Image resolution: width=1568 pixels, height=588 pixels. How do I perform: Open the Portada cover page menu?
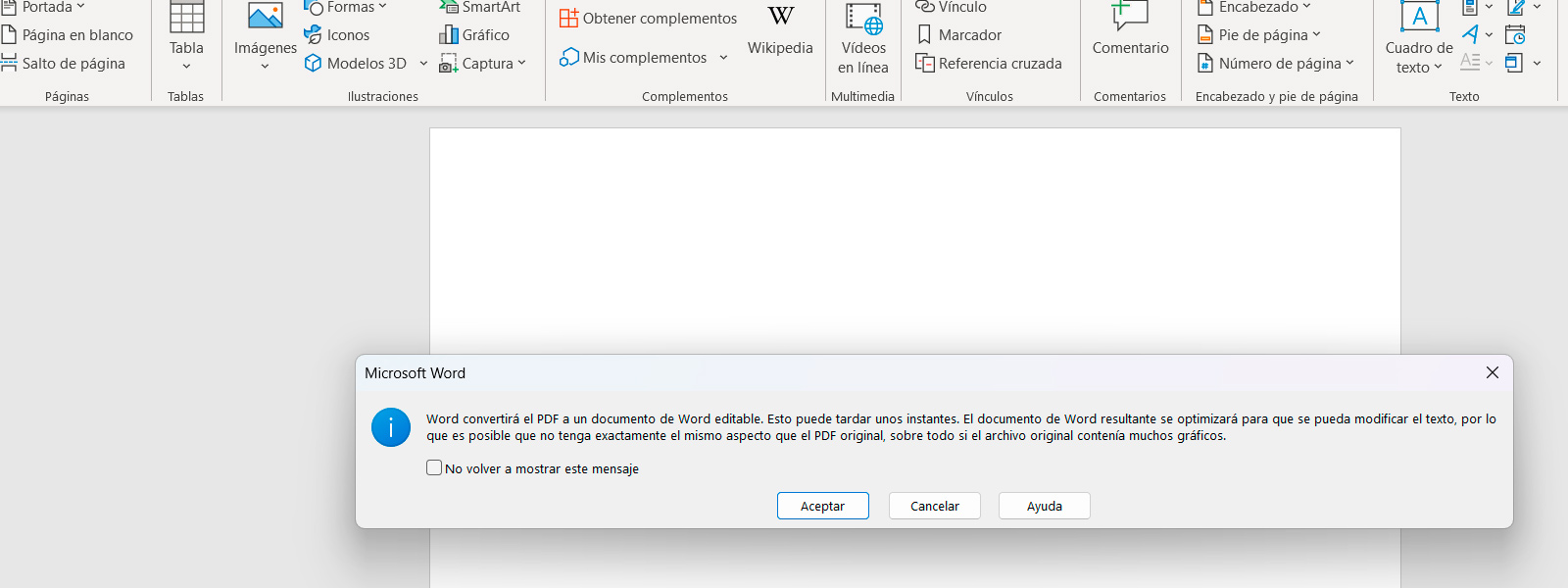point(44,8)
